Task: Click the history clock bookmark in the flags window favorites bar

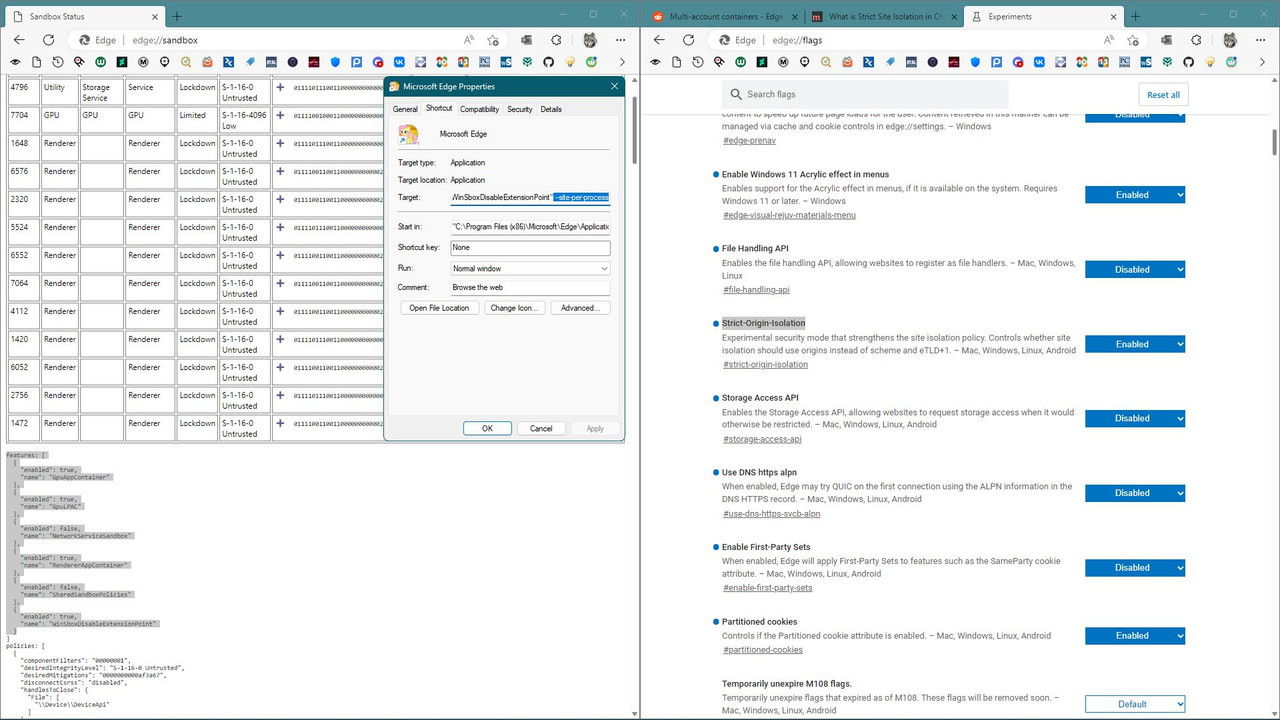Action: [x=698, y=62]
